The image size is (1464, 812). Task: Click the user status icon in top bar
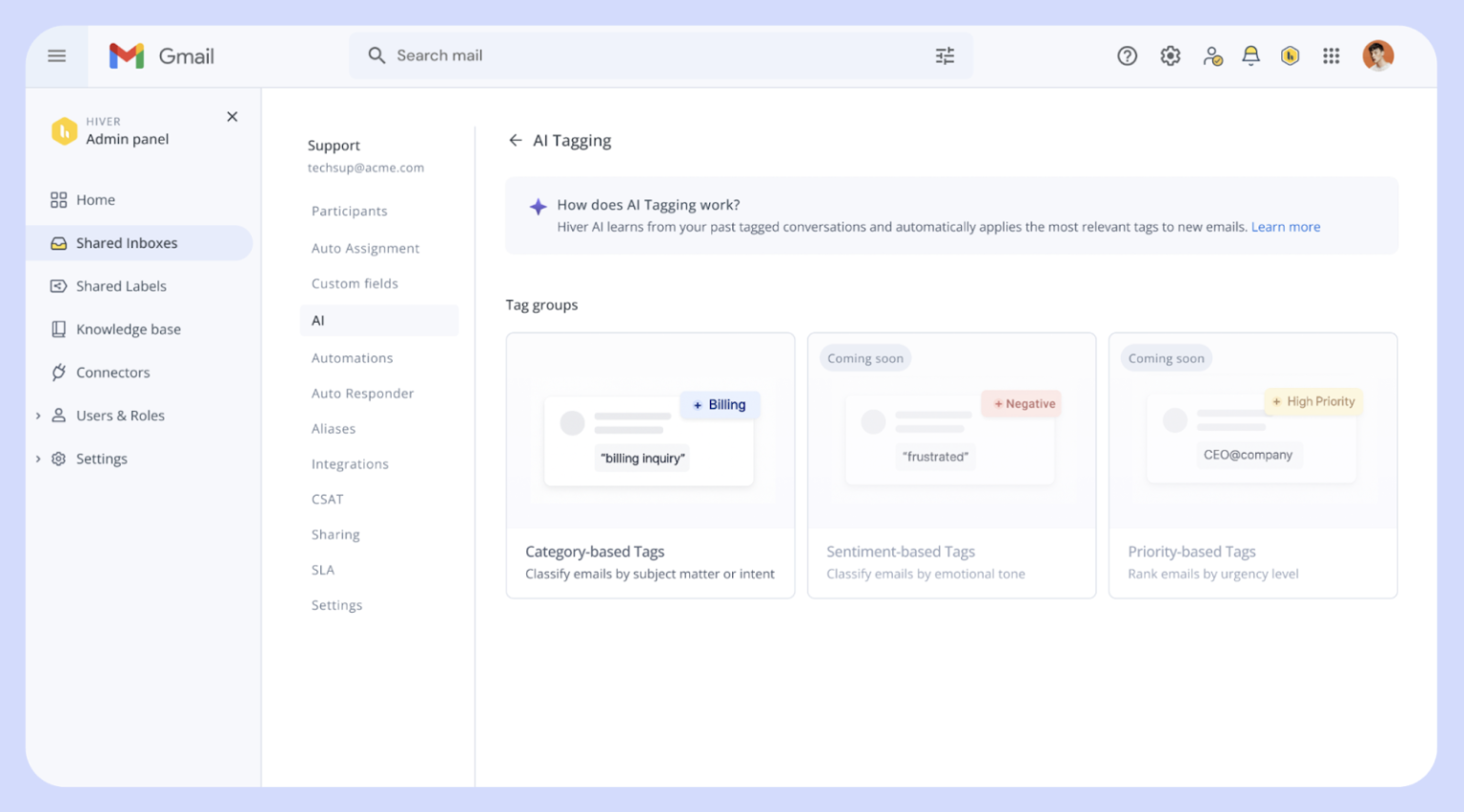point(1211,56)
